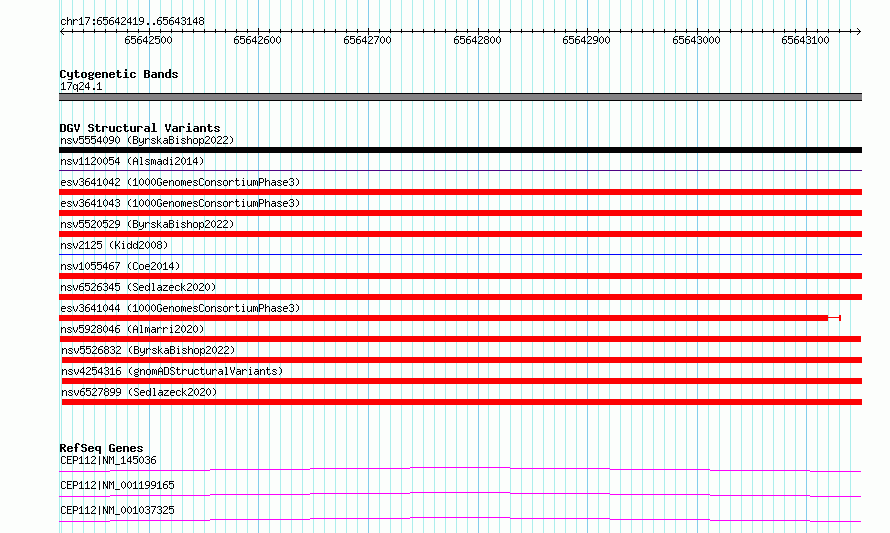Click the red nsv4254316 variant bar
This screenshot has height=533, width=890.
[x=461, y=381]
